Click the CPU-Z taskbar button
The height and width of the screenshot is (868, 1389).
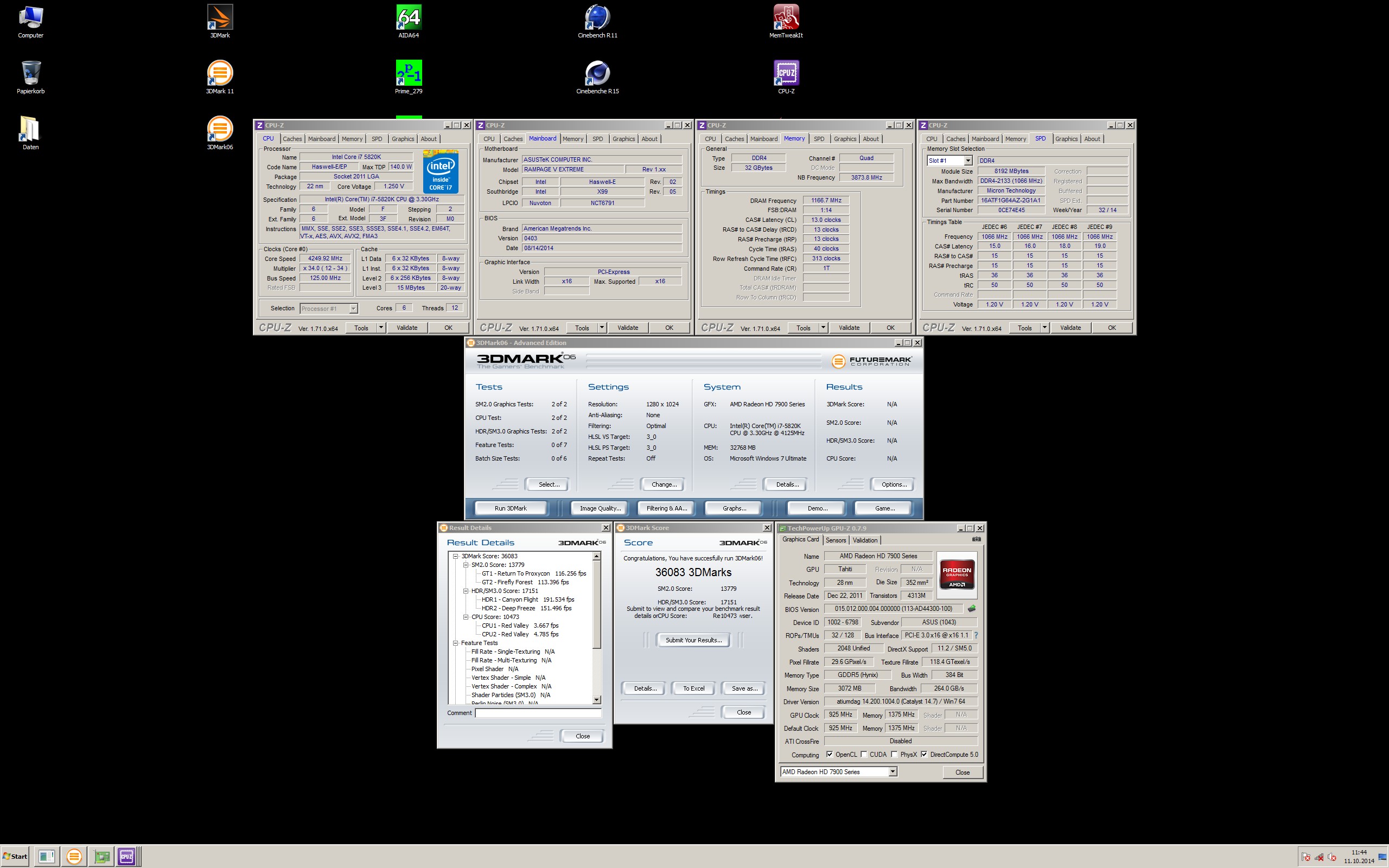[x=126, y=857]
